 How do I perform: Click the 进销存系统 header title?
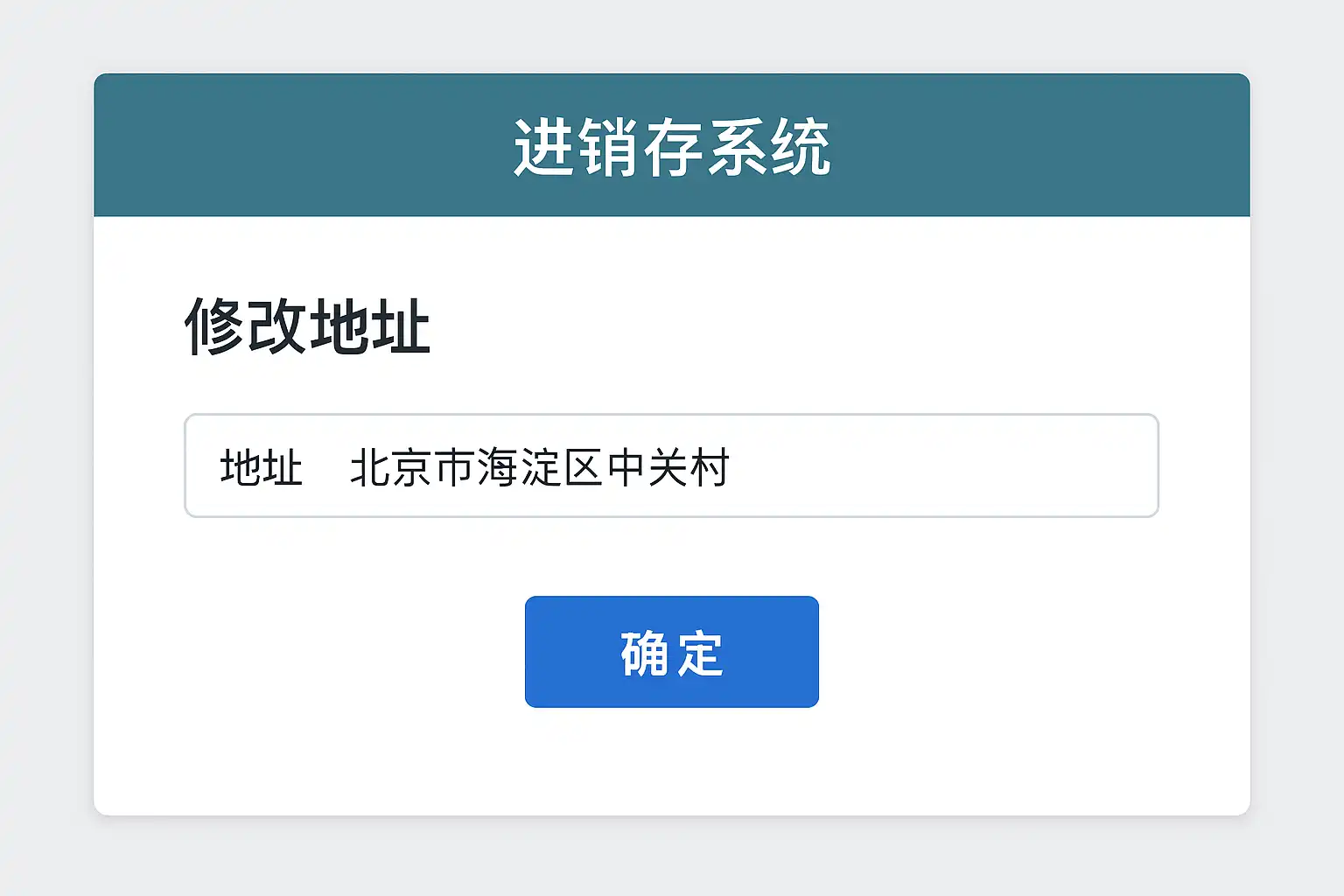click(x=671, y=147)
